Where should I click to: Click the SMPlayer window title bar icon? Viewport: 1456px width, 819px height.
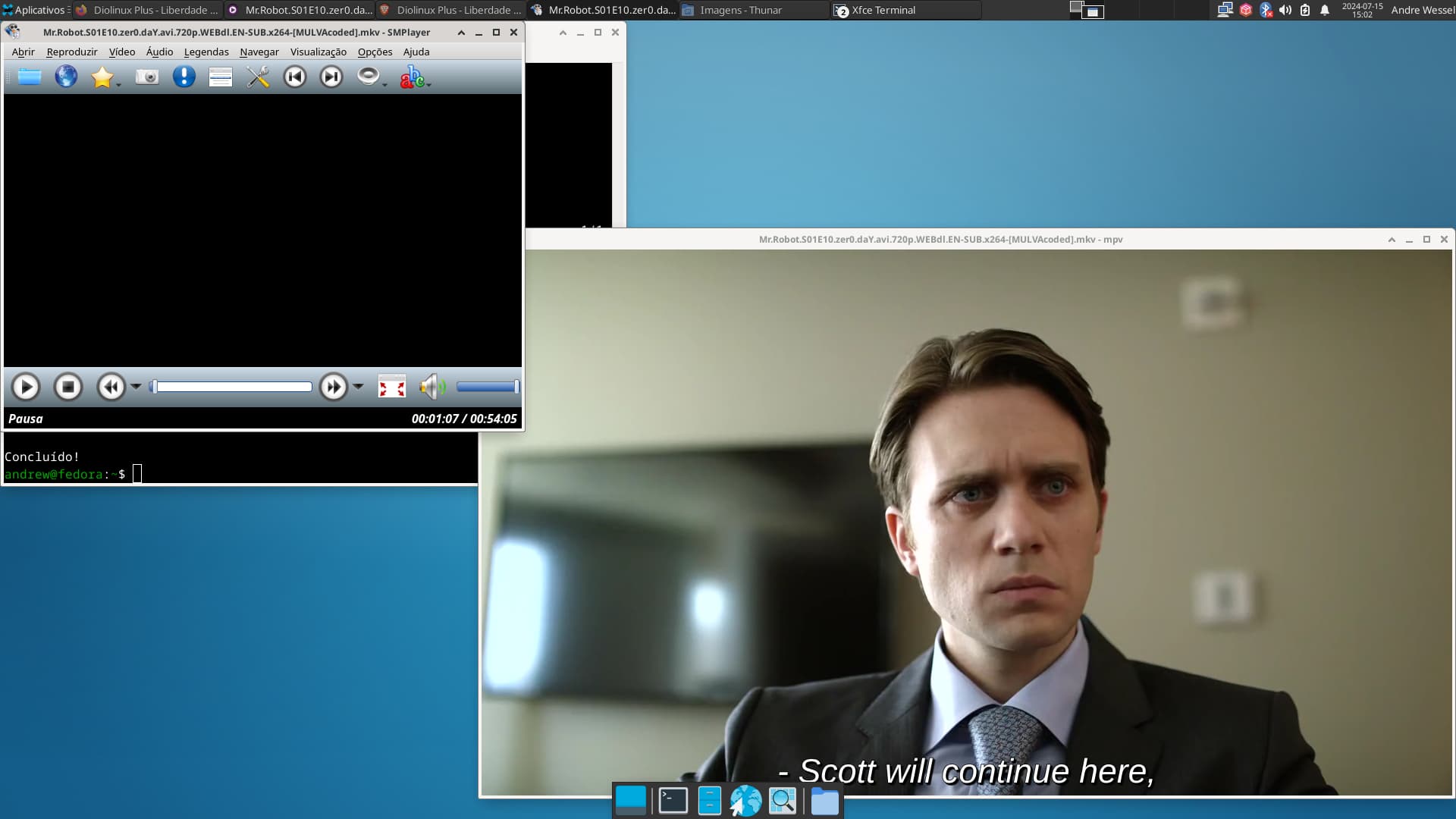point(13,32)
